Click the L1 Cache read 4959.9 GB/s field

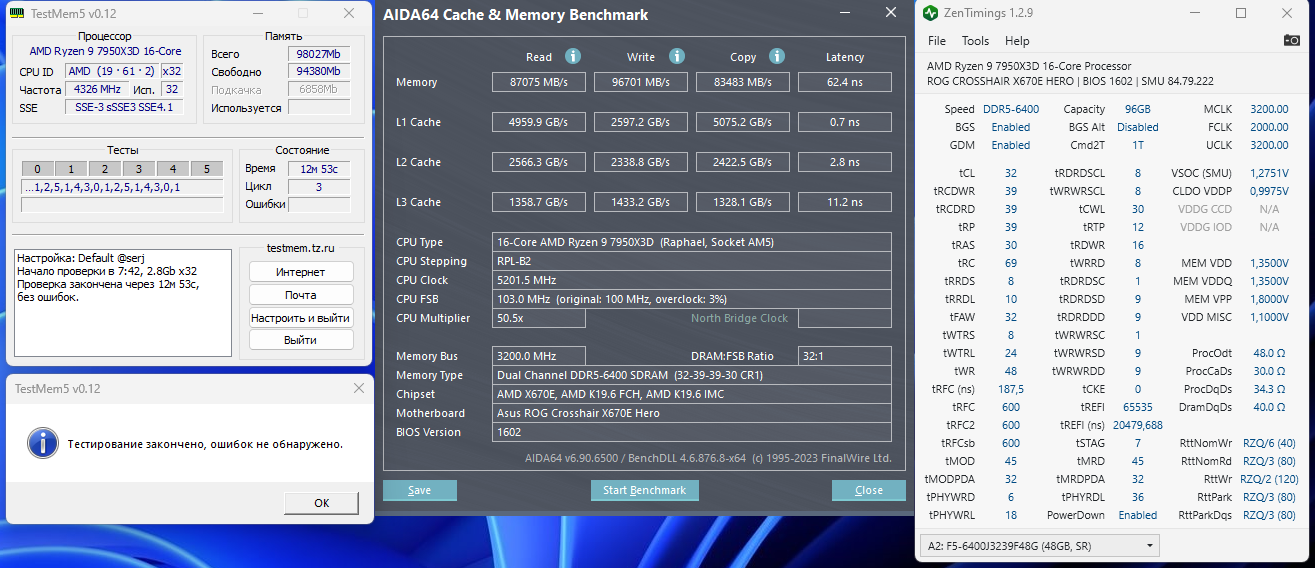(539, 122)
